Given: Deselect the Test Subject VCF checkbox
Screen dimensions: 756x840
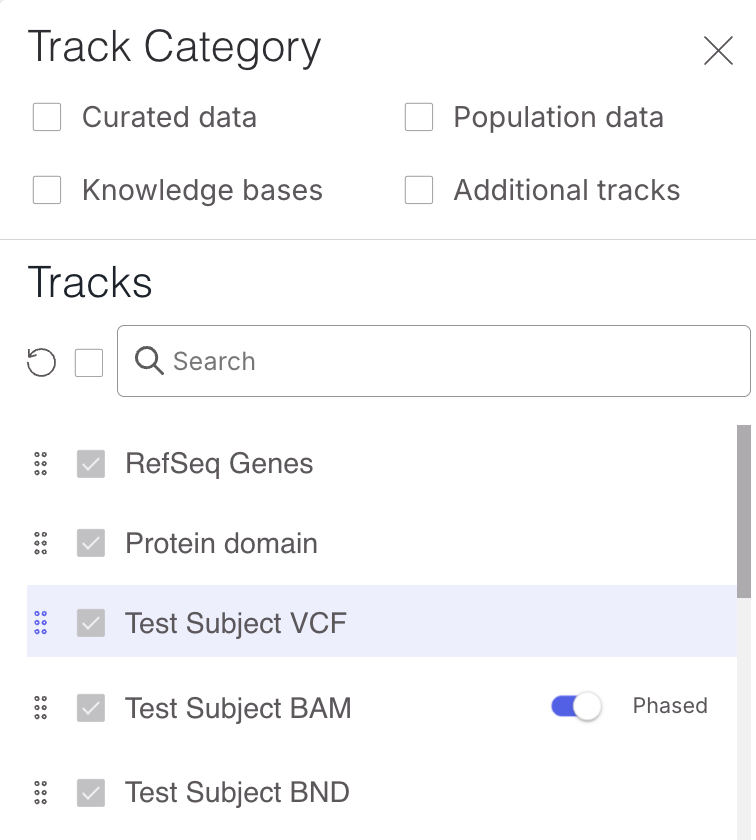Looking at the screenshot, I should tap(91, 623).
